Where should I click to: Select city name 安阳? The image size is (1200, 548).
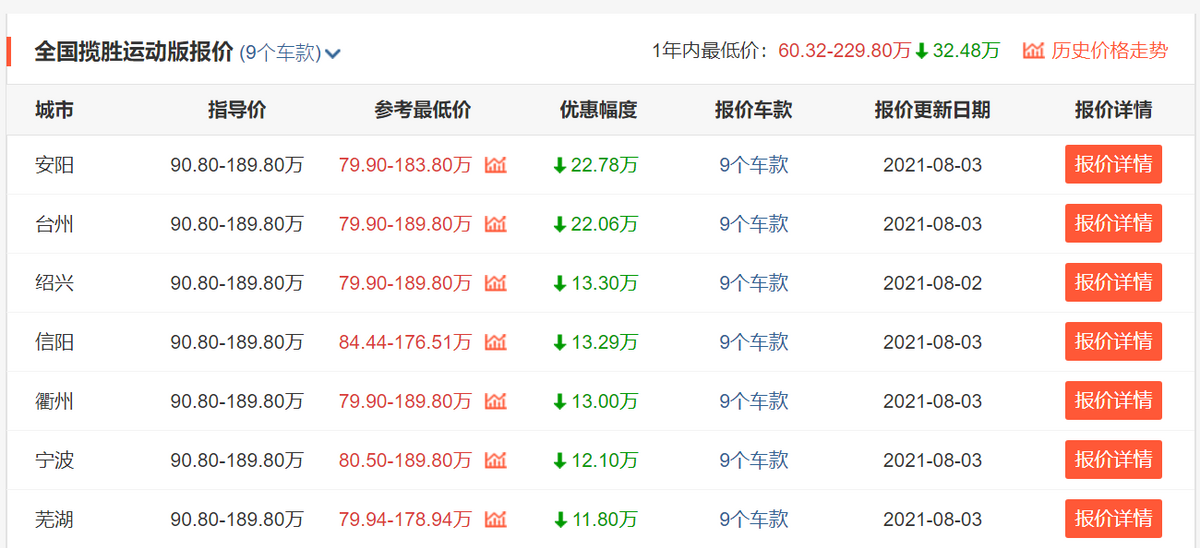[x=54, y=165]
